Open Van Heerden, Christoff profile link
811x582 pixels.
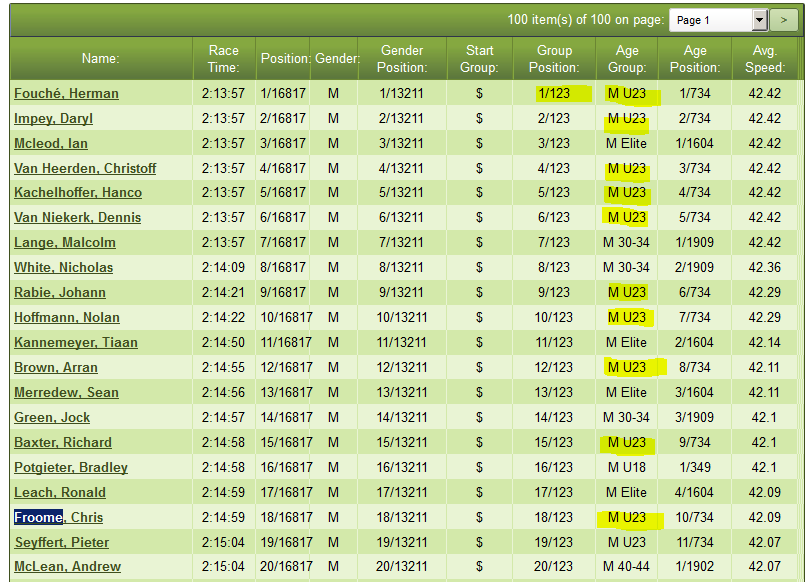click(85, 168)
